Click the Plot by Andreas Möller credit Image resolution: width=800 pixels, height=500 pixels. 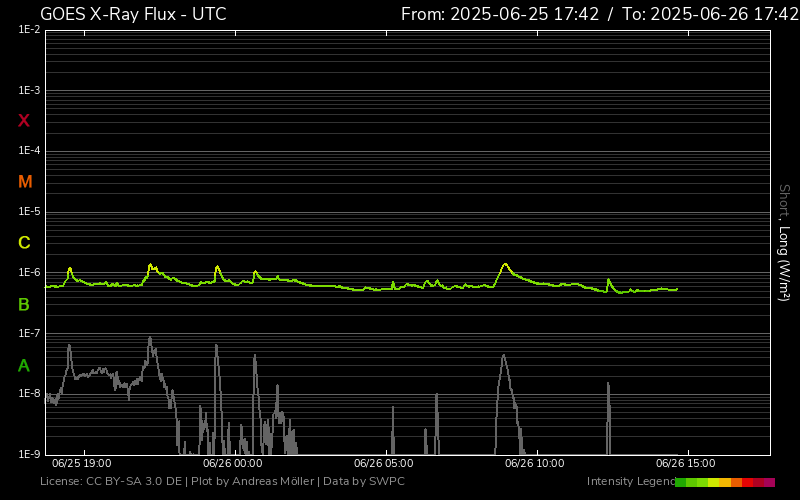click(253, 482)
